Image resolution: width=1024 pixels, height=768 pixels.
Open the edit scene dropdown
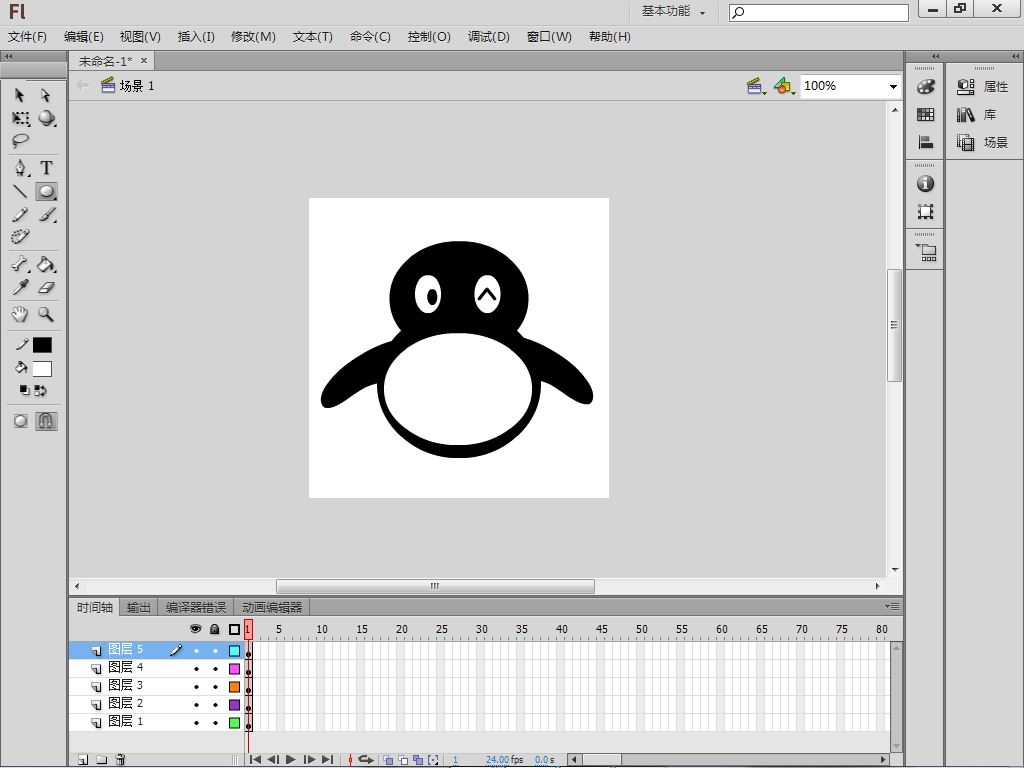pyautogui.click(x=756, y=86)
